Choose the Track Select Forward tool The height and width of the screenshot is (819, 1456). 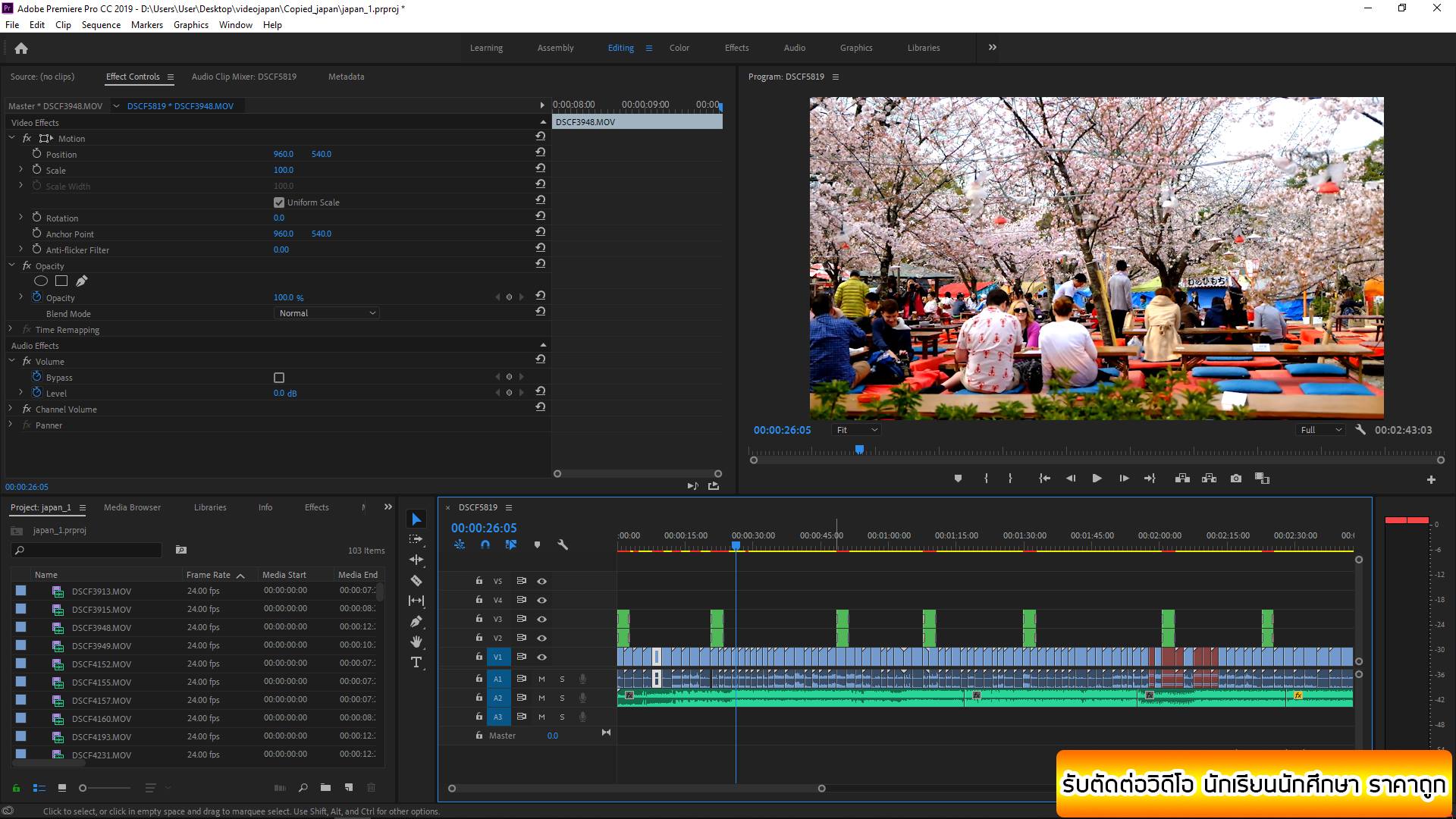click(x=416, y=539)
